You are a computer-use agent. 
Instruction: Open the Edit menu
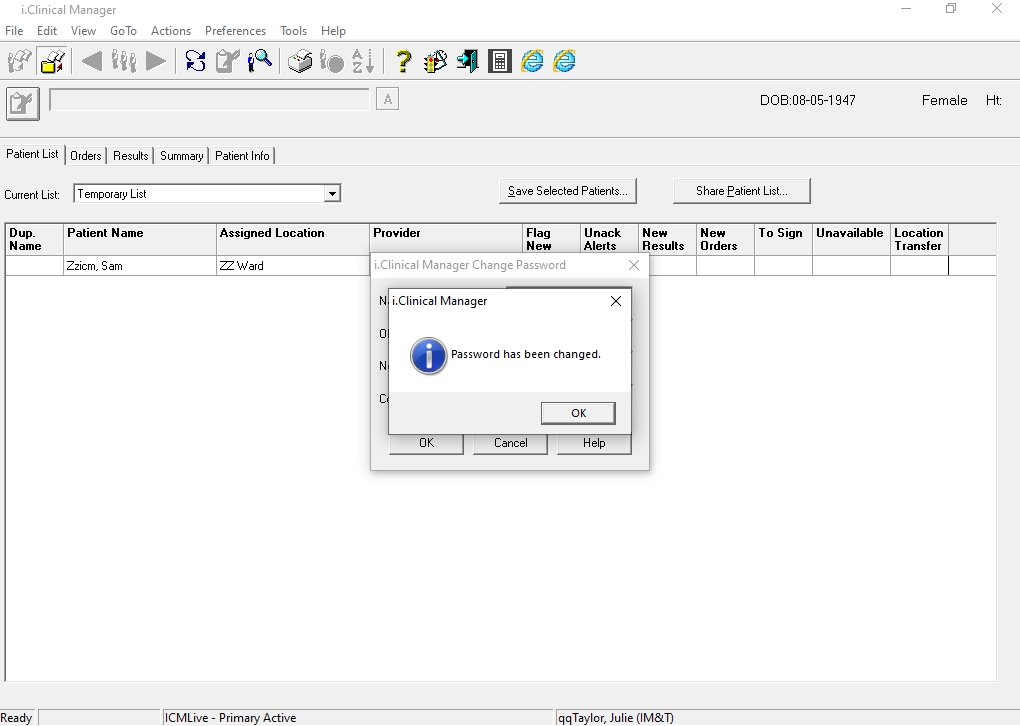[x=47, y=31]
